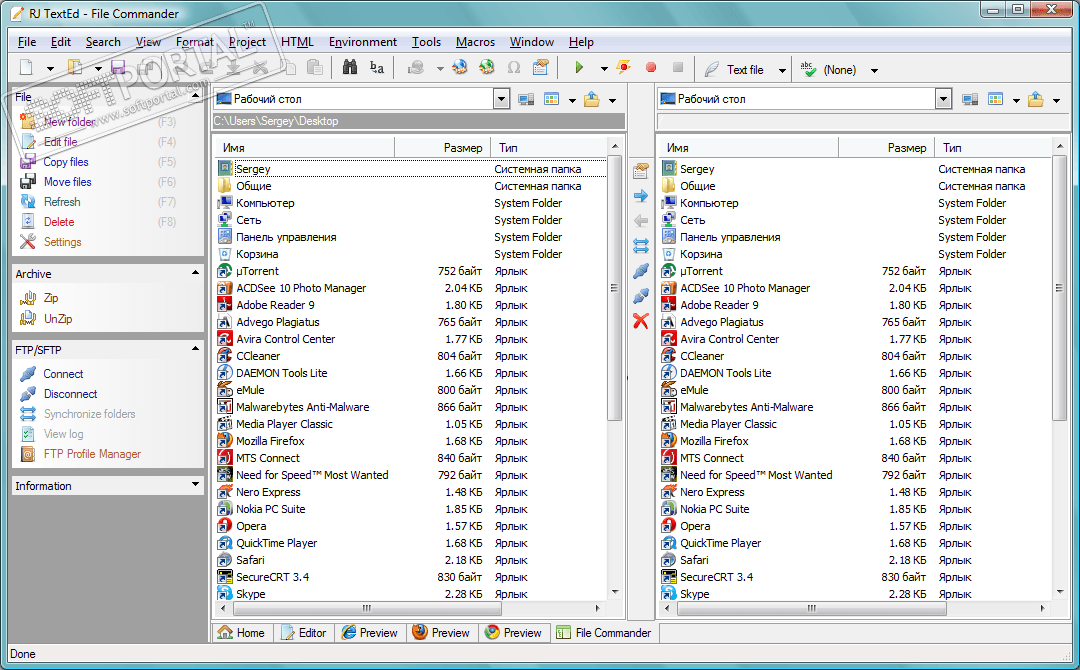The height and width of the screenshot is (670, 1080).
Task: Click the disconnected plug icon in middle strip
Action: pyautogui.click(x=641, y=296)
